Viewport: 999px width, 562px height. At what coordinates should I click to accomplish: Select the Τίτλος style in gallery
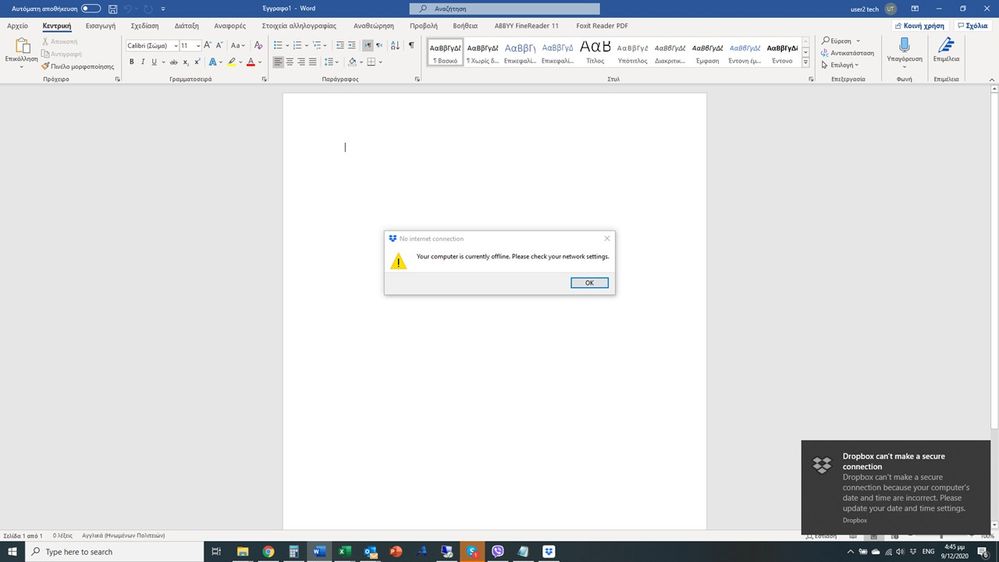click(x=595, y=52)
